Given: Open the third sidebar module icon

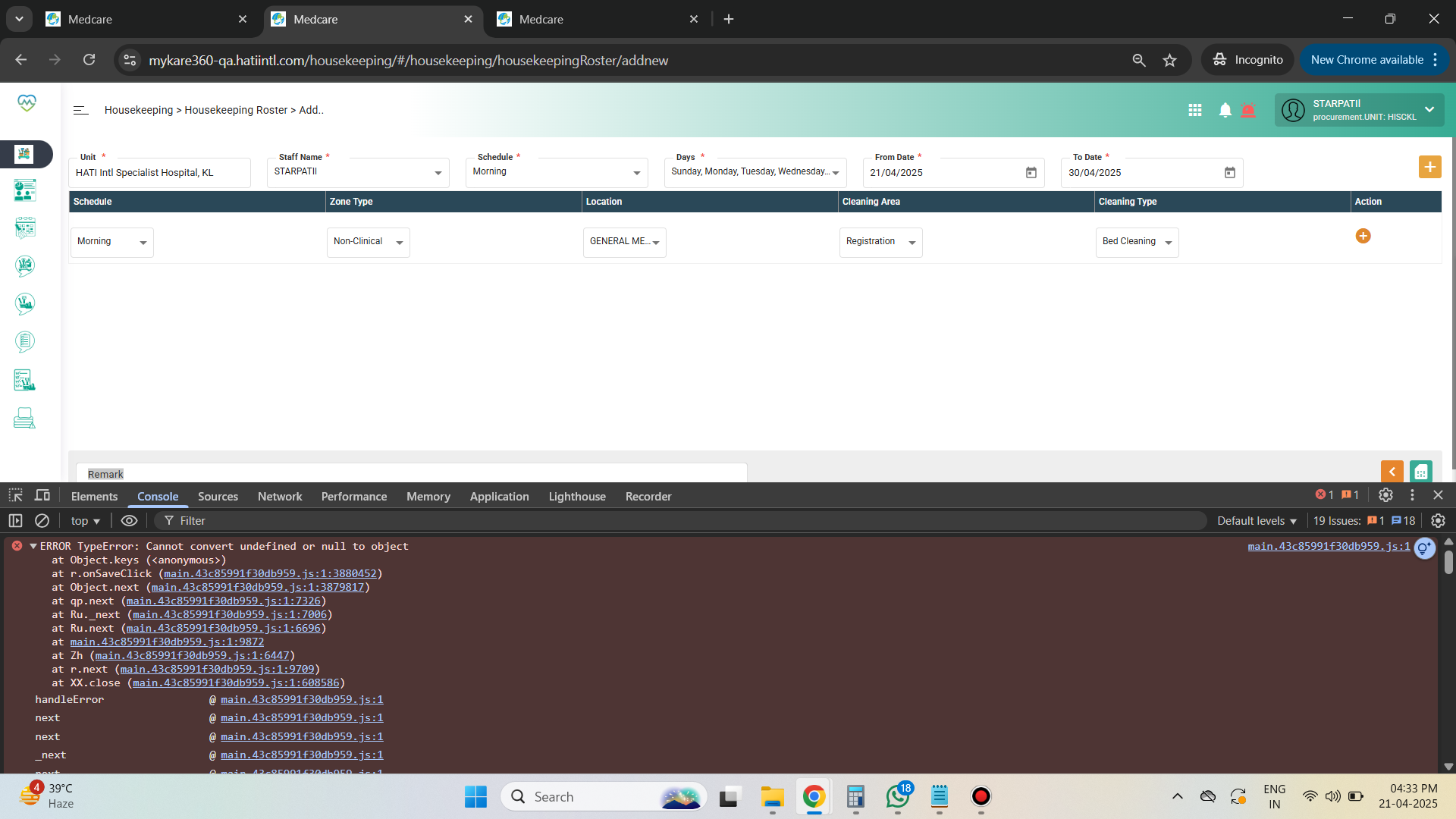Looking at the screenshot, I should (25, 227).
